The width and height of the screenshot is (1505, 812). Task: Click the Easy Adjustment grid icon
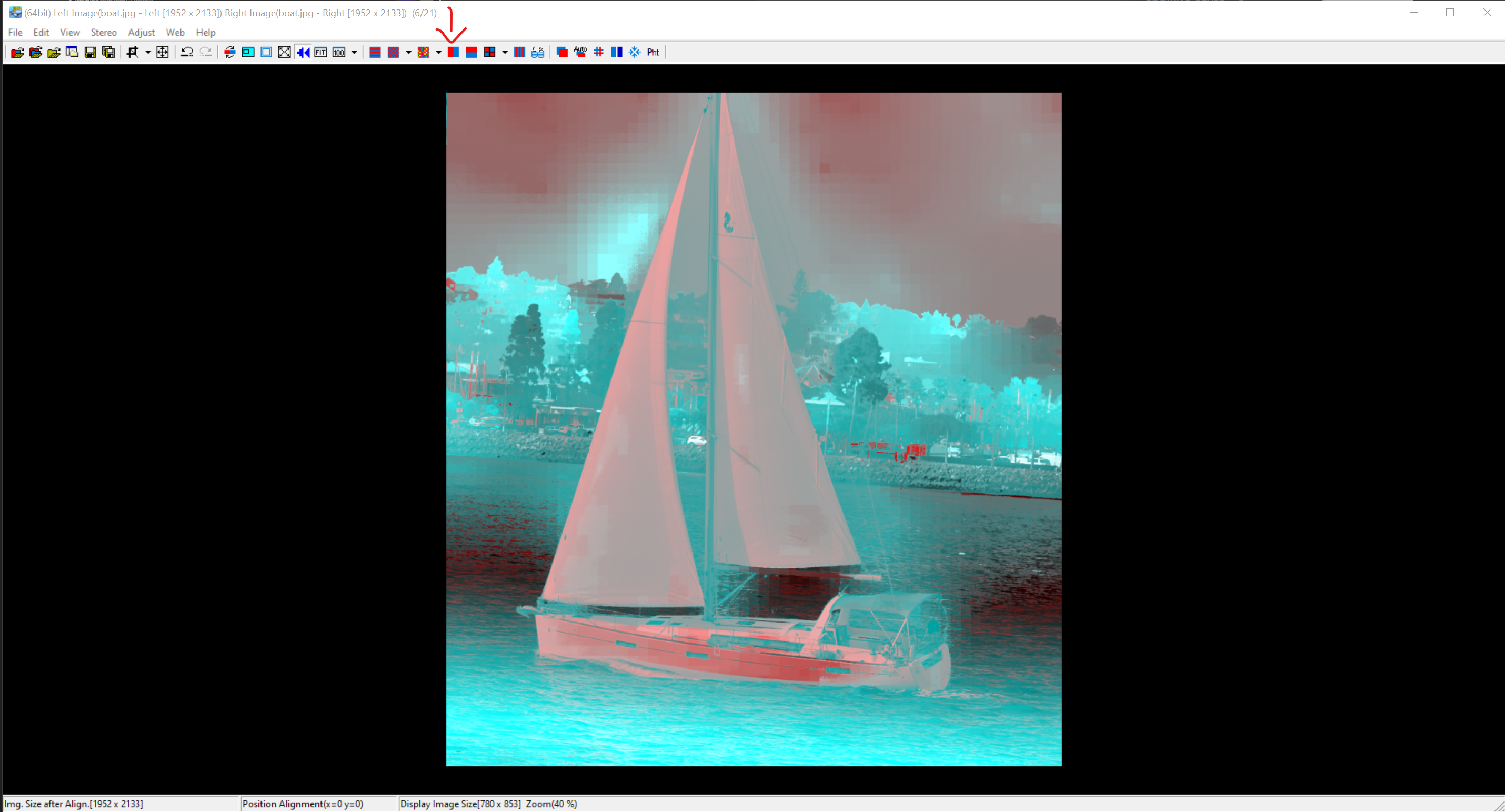click(598, 53)
